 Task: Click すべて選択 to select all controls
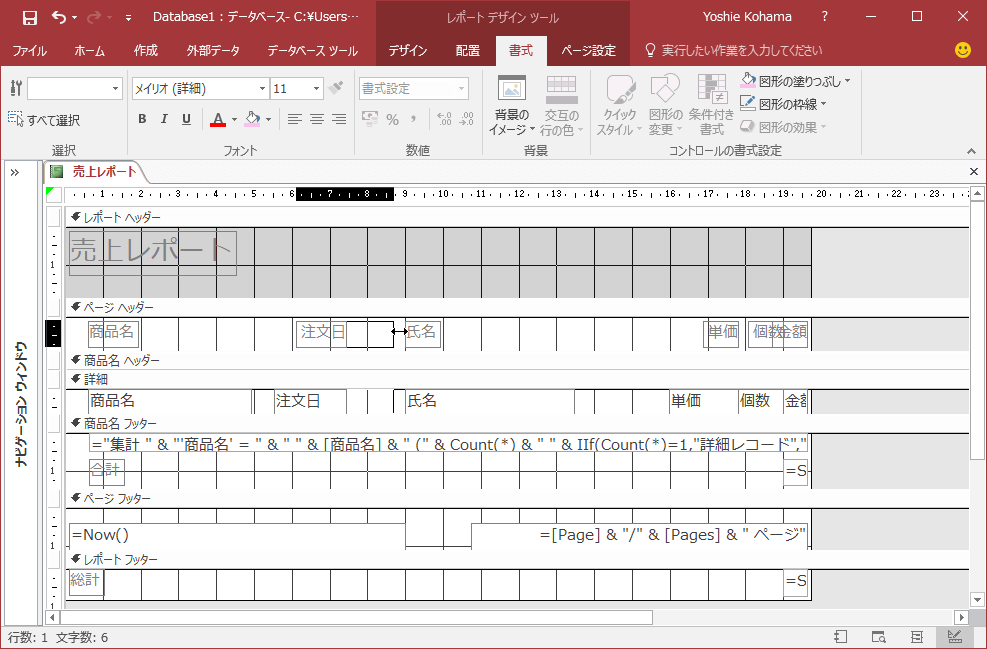pos(44,120)
